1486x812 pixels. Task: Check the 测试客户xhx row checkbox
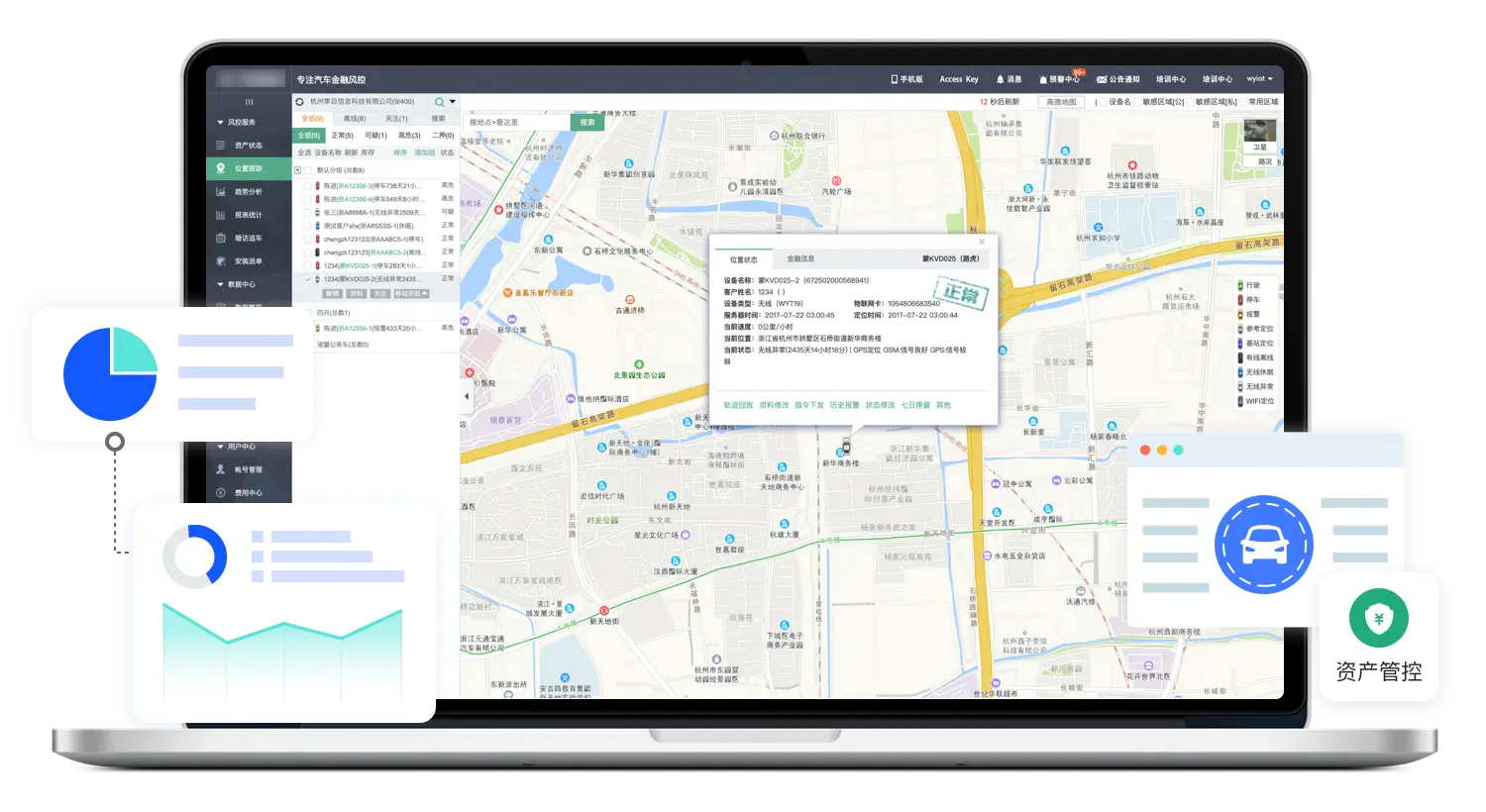pos(307,226)
